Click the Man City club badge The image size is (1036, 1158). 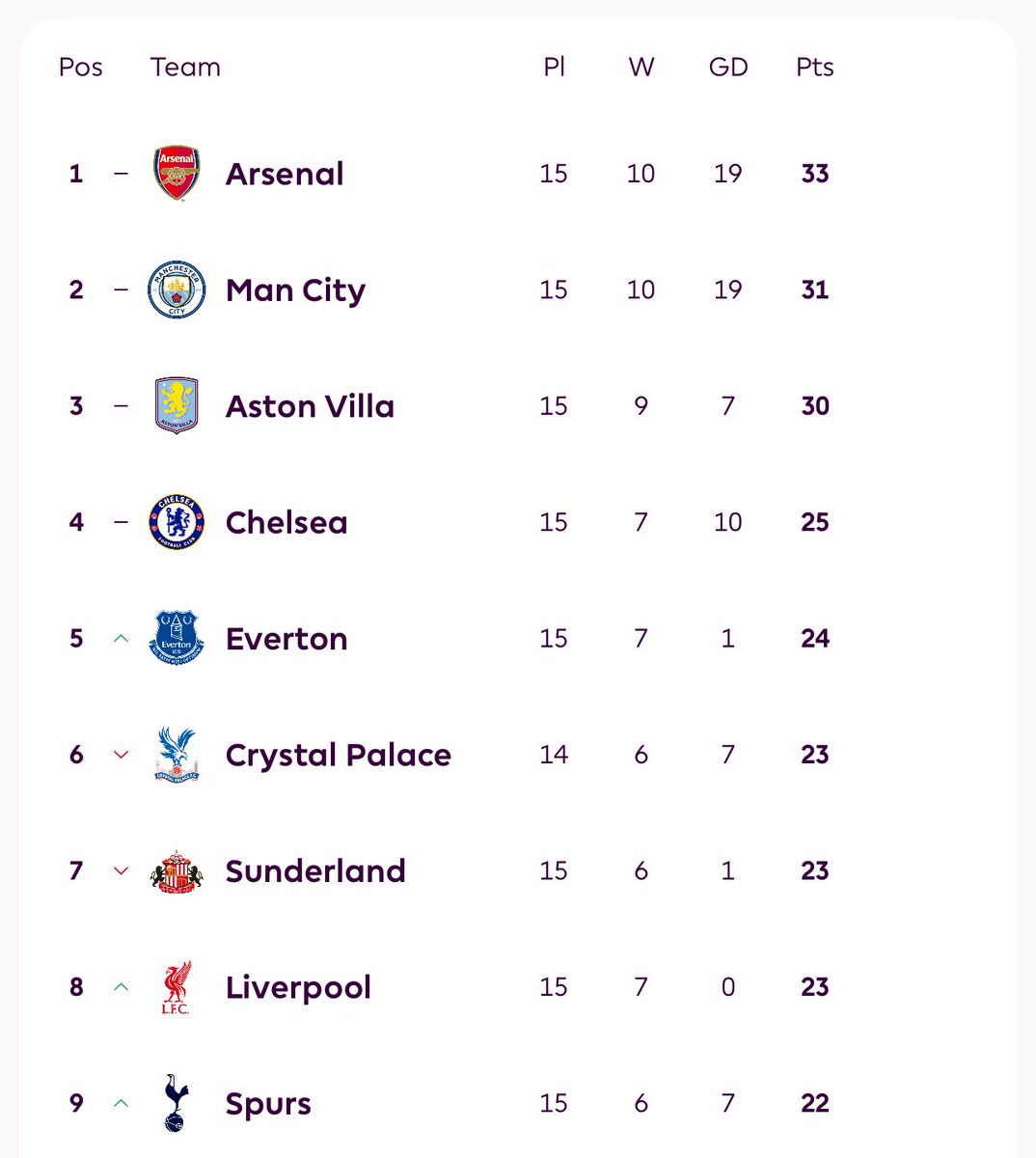(x=177, y=289)
